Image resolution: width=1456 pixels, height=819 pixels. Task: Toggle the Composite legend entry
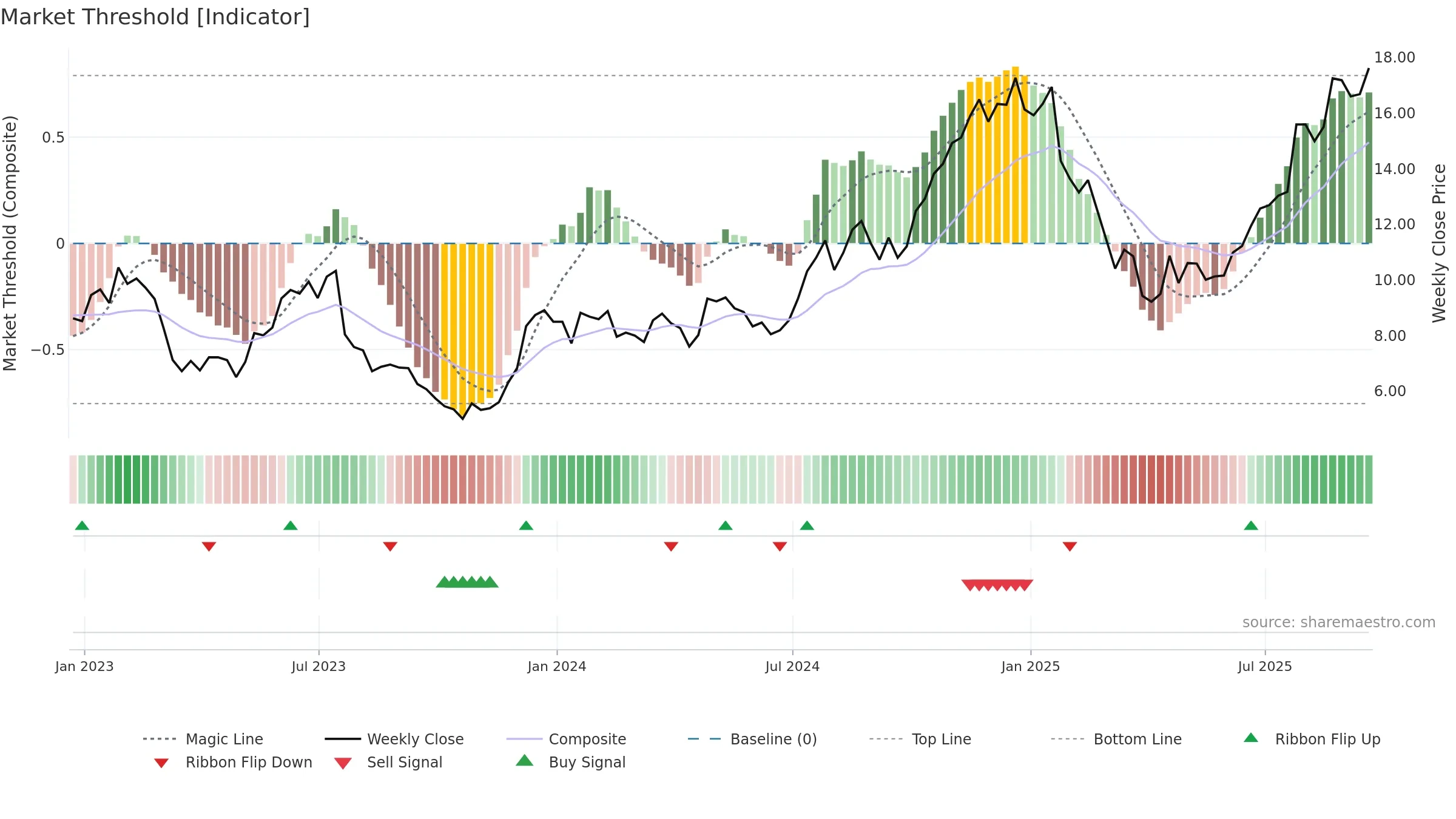tap(567, 739)
